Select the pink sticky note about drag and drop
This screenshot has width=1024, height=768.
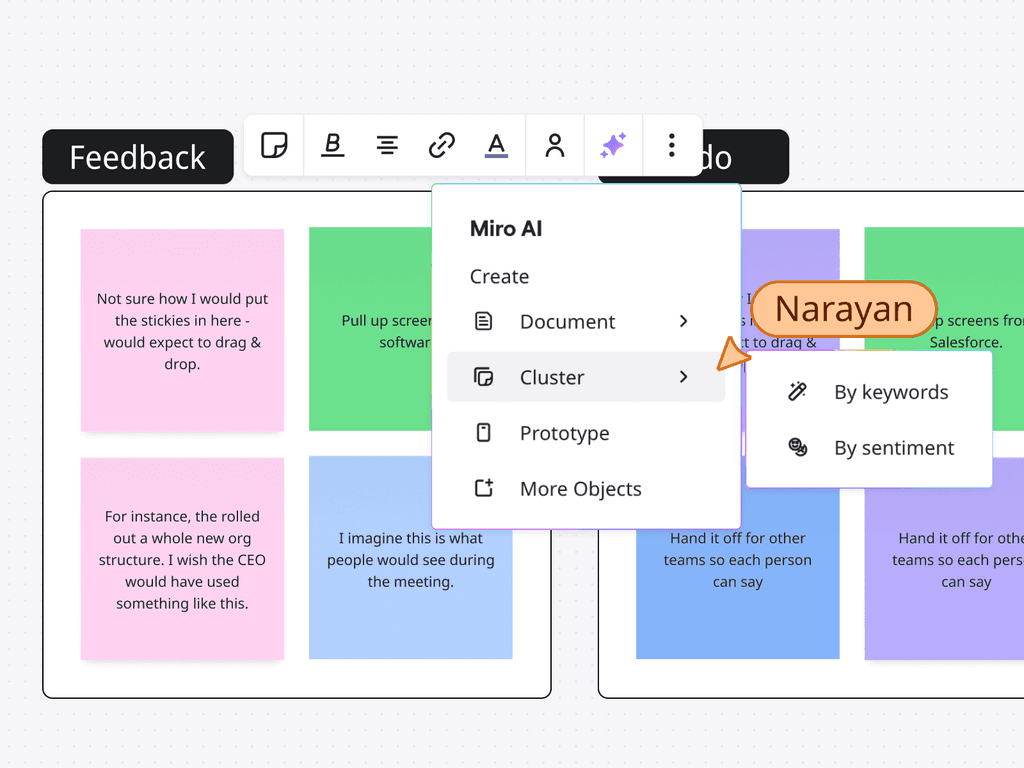(x=182, y=329)
